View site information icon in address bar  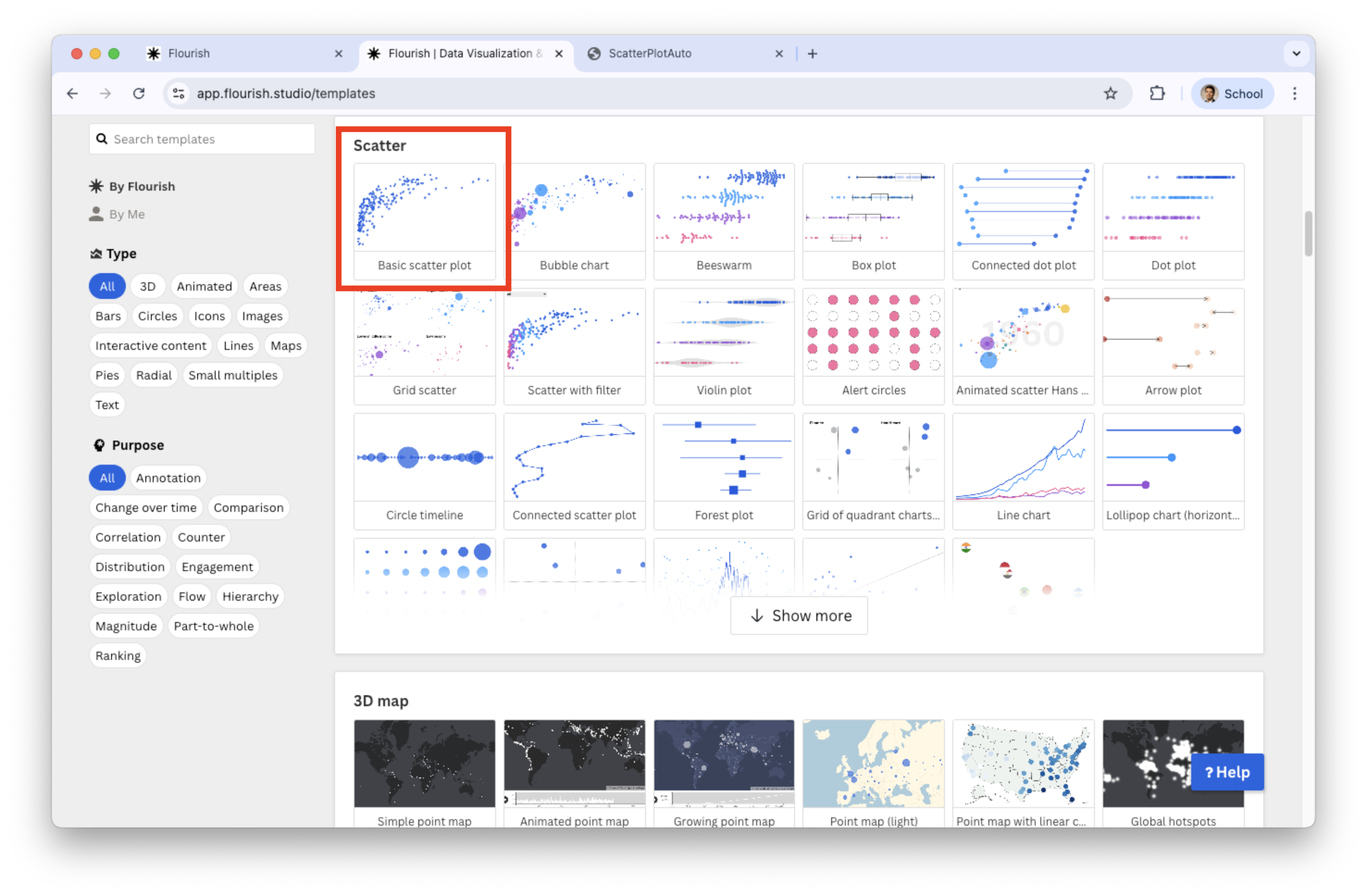click(x=179, y=93)
